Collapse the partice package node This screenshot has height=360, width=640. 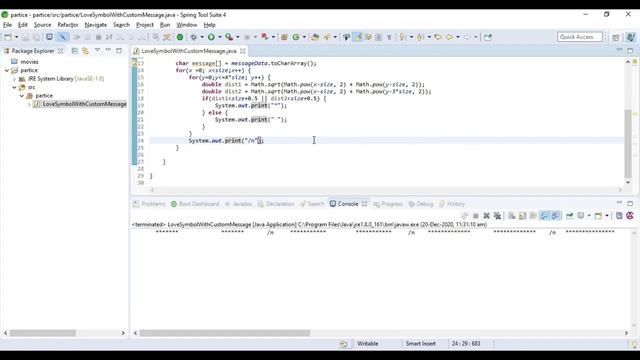tap(22, 96)
